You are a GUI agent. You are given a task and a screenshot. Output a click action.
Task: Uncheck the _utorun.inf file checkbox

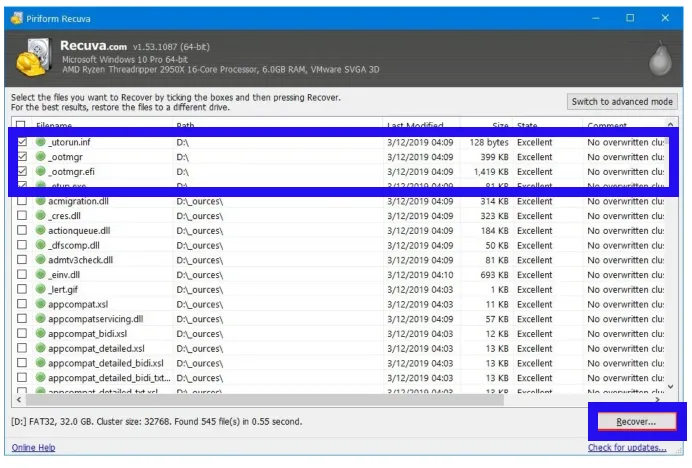point(22,142)
